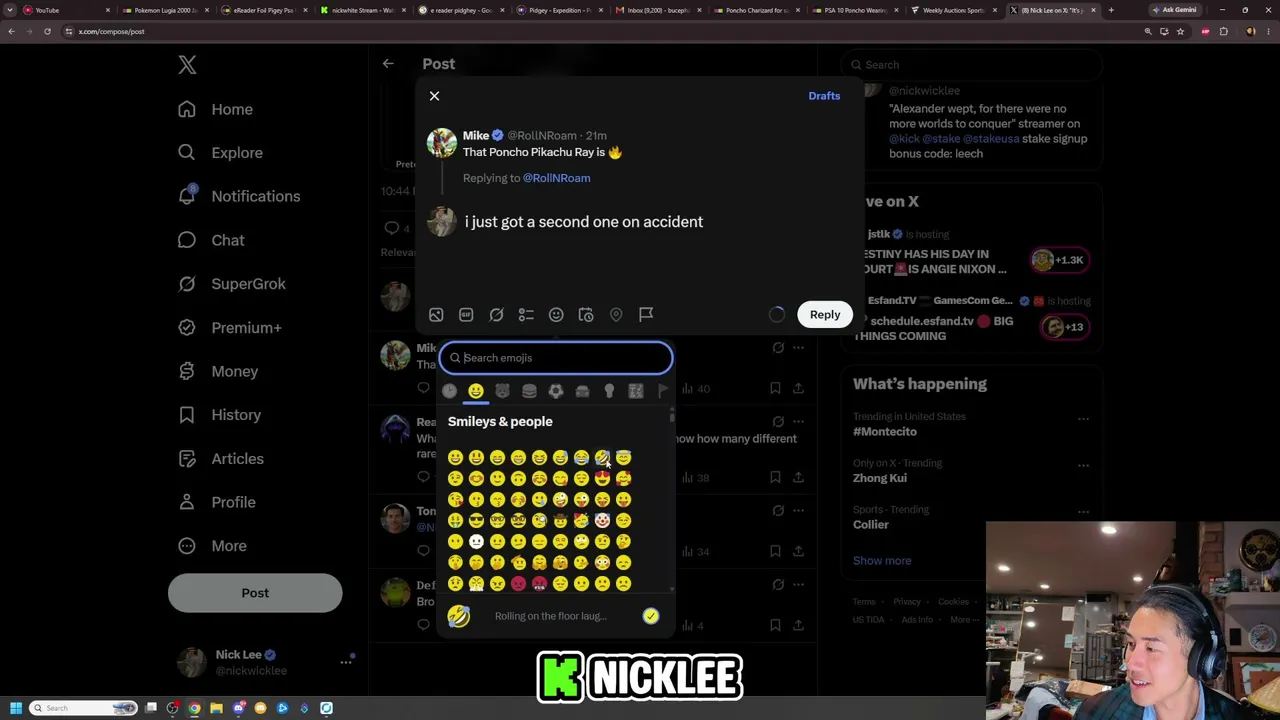Click the X search box at top right
Image resolution: width=1280 pixels, height=720 pixels.
click(971, 65)
